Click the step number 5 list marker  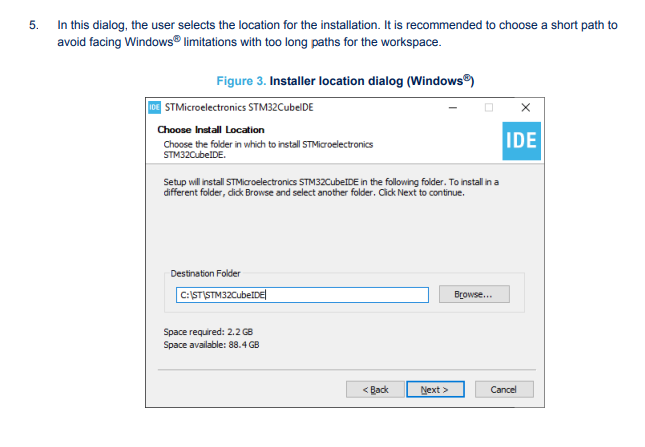[x=33, y=25]
